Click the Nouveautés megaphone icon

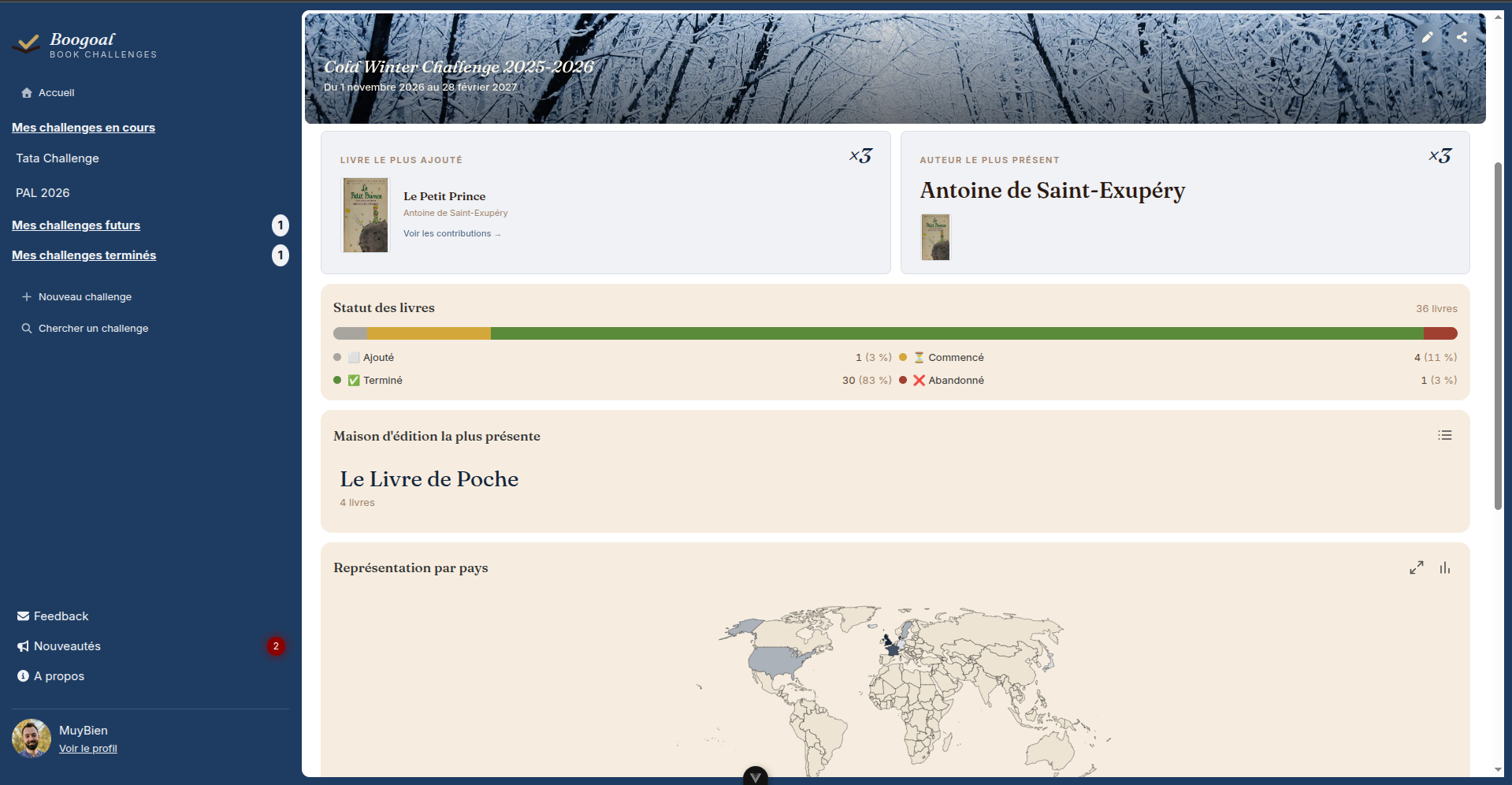tap(23, 646)
